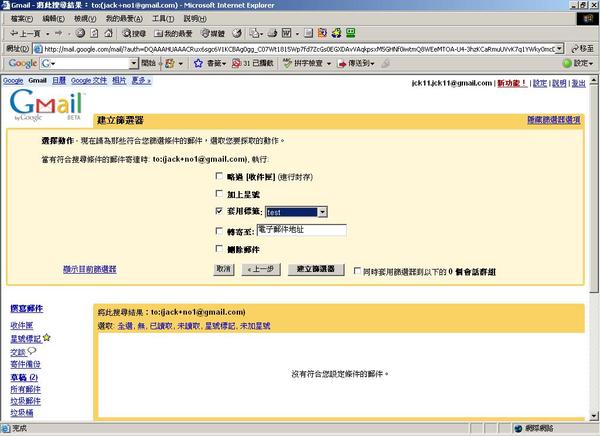
Task: Click the Stop loading toolbar icon
Action: click(x=80, y=33)
